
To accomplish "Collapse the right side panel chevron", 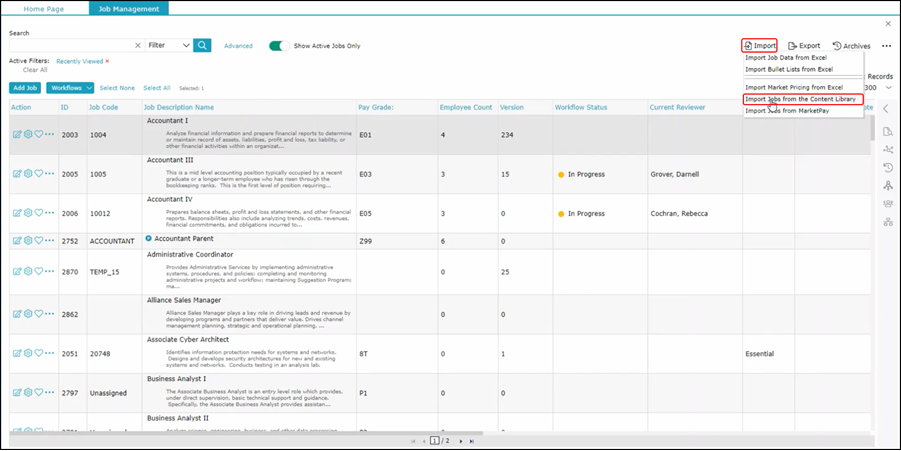I will pos(886,108).
